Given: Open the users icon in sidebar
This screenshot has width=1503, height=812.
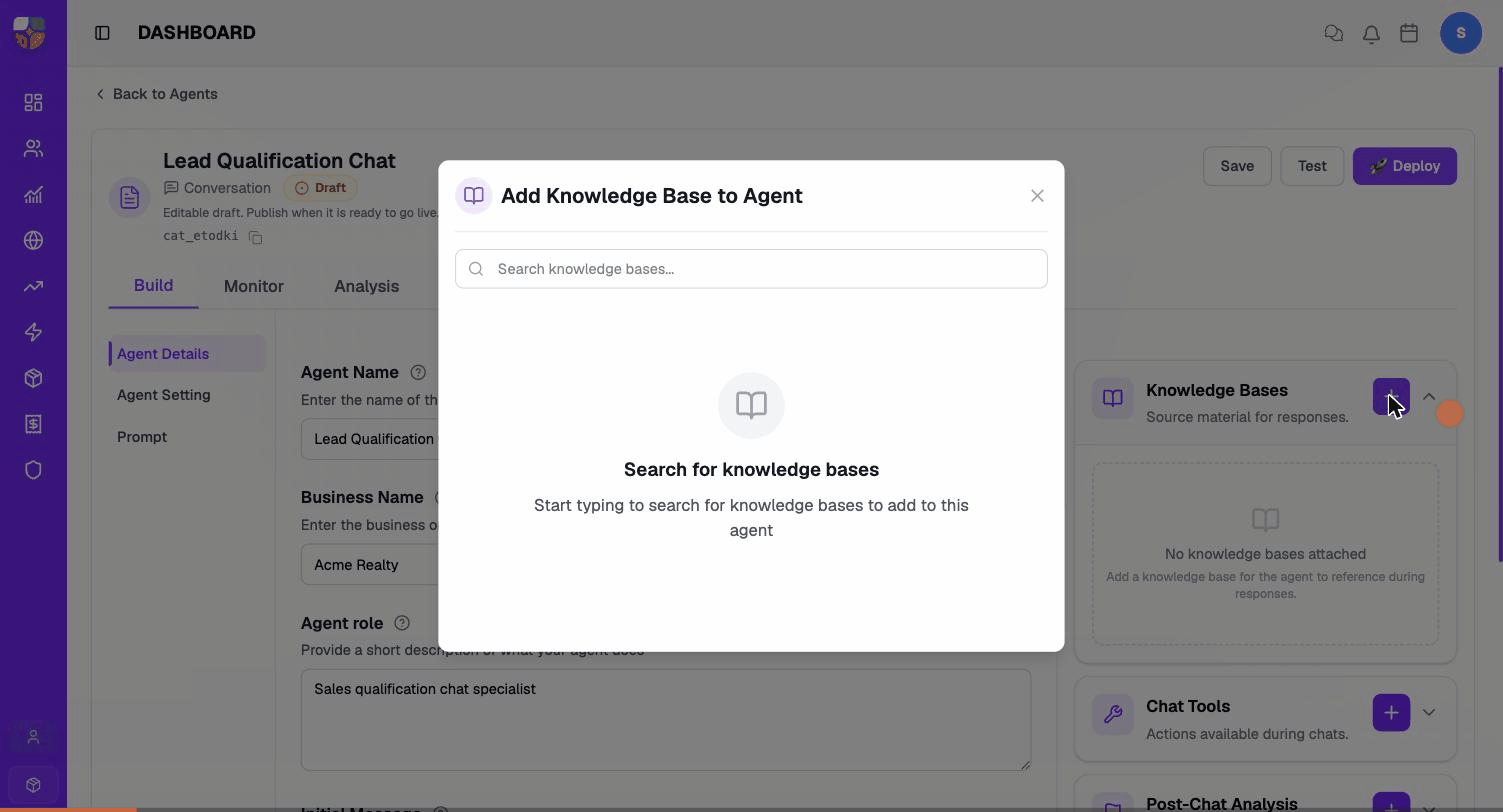Looking at the screenshot, I should tap(33, 149).
